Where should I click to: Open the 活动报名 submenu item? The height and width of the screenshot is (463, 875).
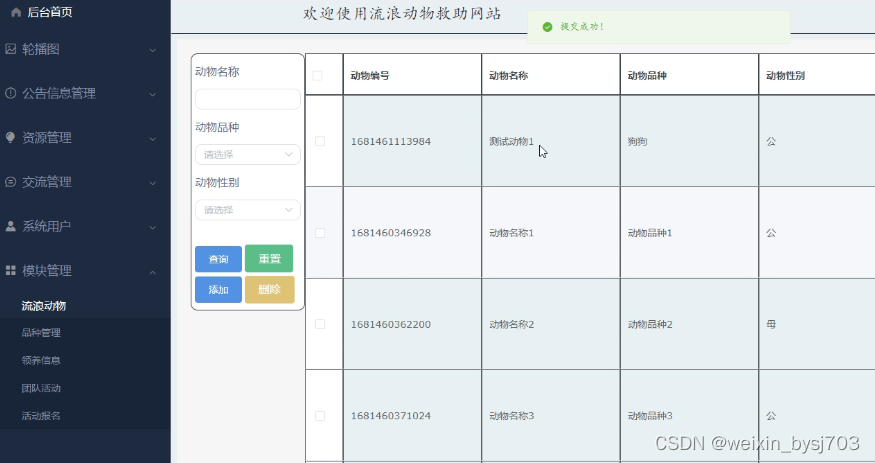[x=41, y=416]
